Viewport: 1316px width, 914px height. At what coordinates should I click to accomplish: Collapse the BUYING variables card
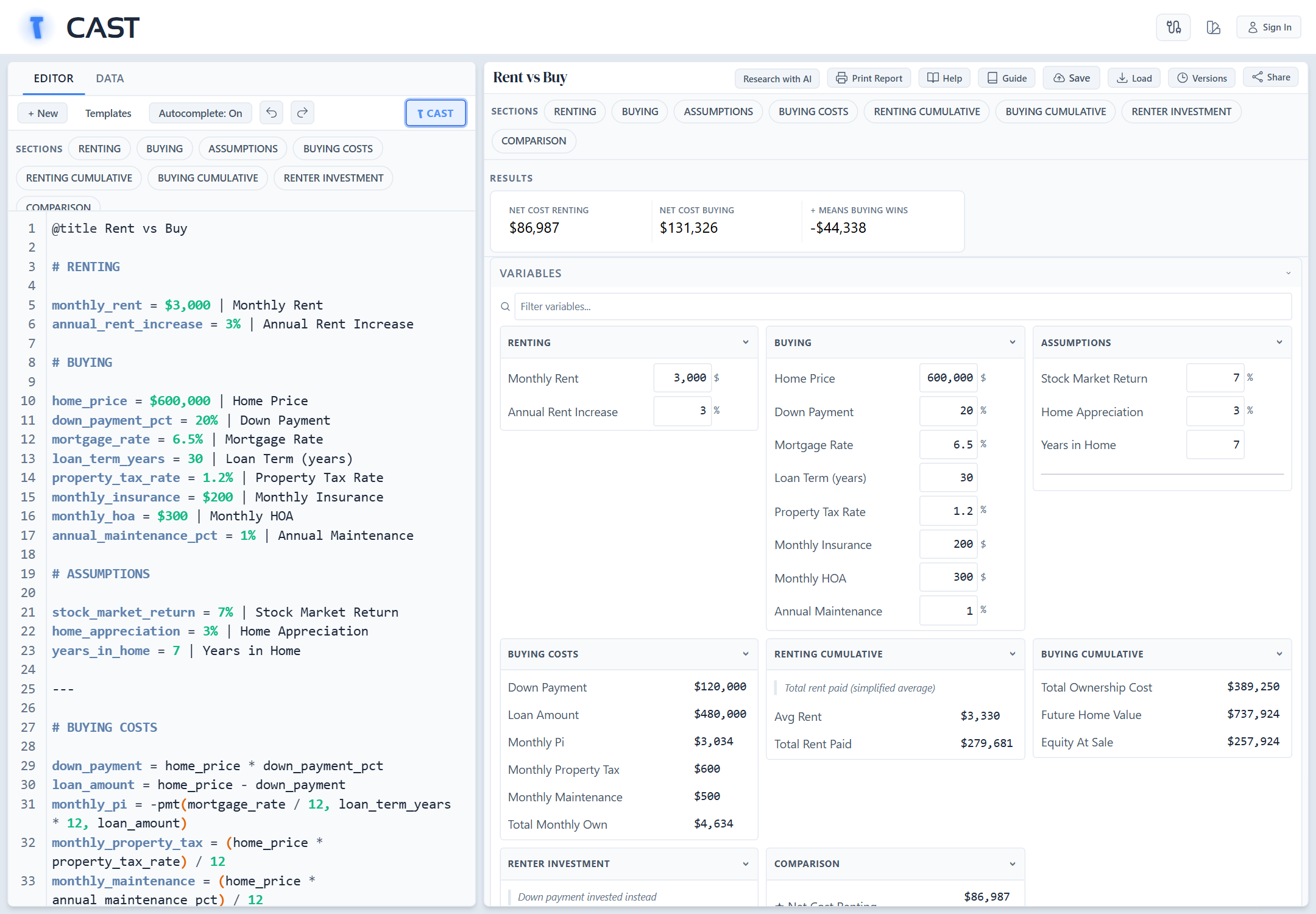click(1013, 342)
